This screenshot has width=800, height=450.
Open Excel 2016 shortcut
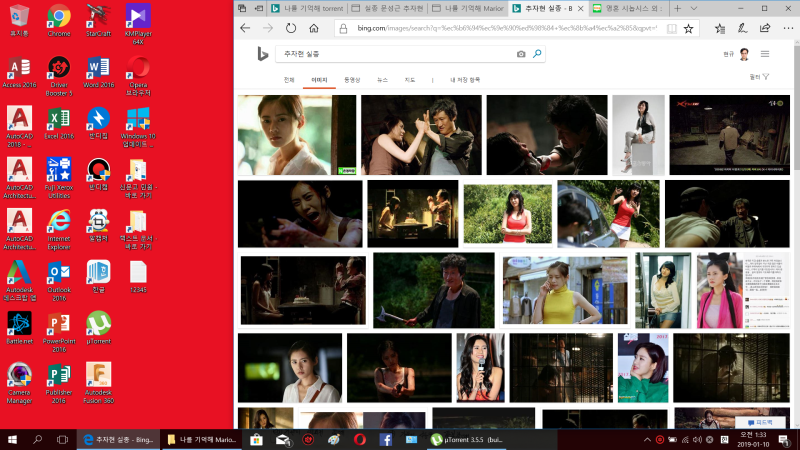(x=59, y=123)
